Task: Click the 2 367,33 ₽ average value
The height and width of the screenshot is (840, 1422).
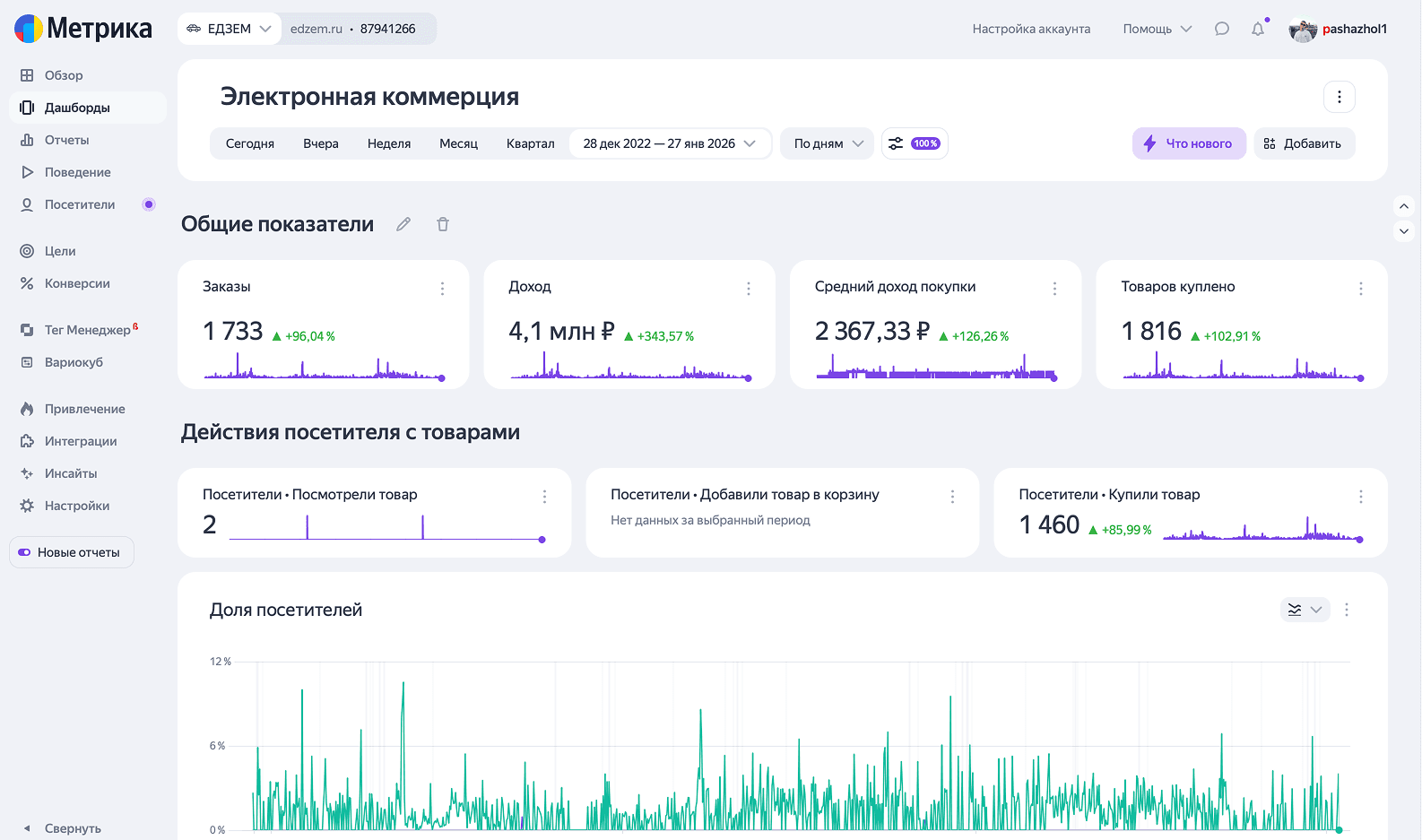Action: (x=872, y=332)
